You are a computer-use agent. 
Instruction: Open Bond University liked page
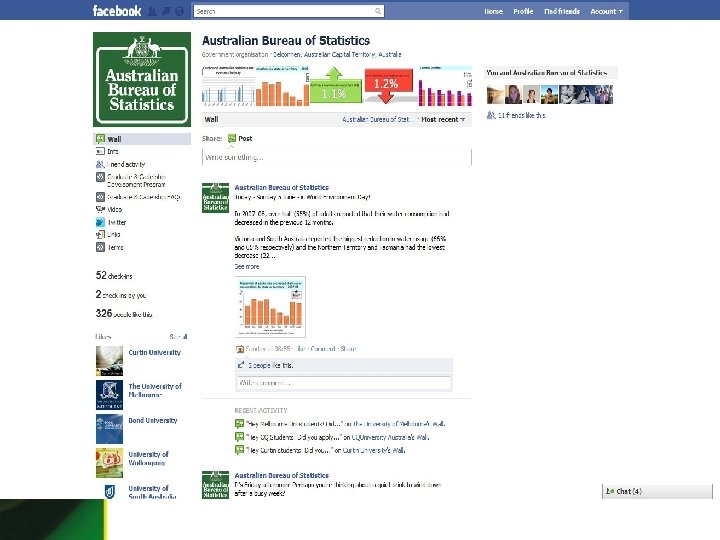152,421
